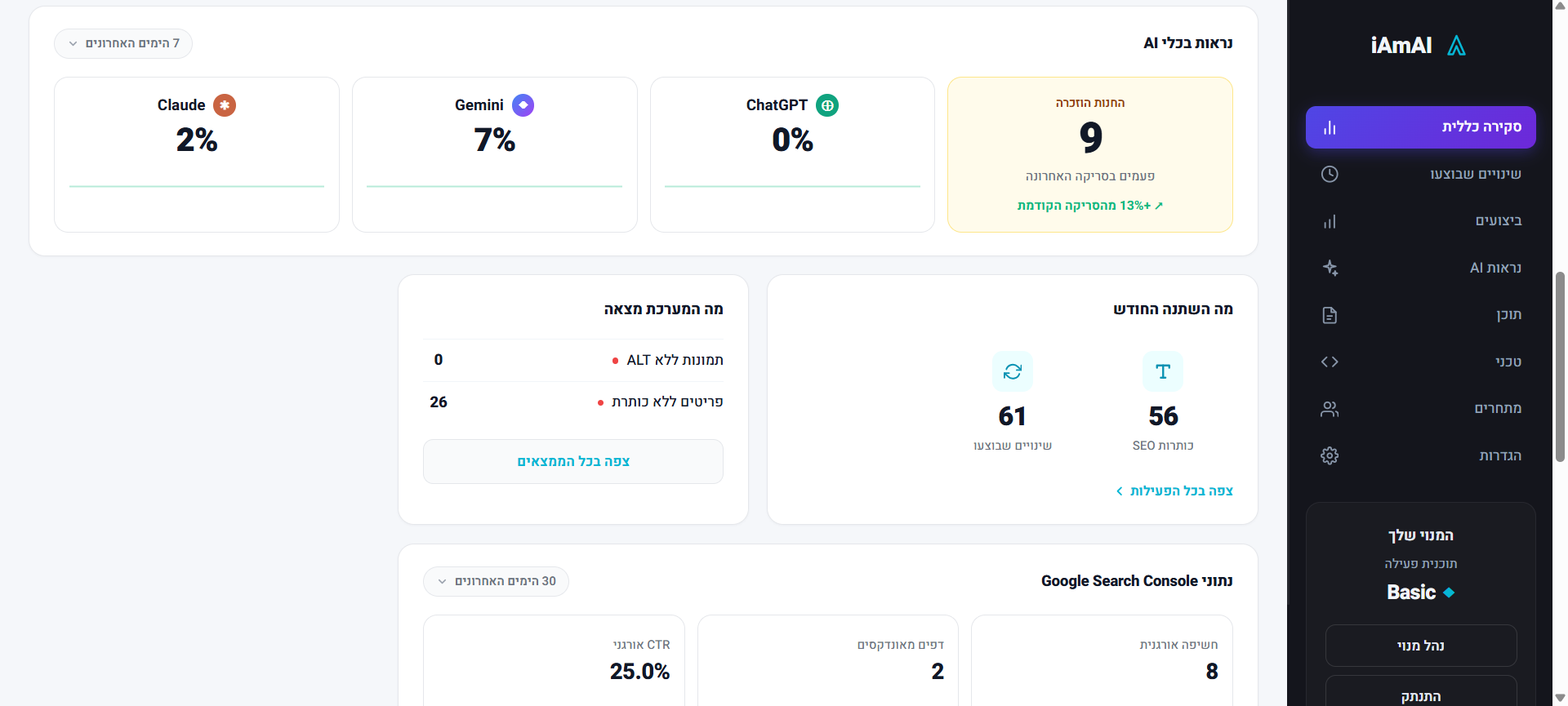The height and width of the screenshot is (706, 1568).
Task: Click signal bars icon beside ביצועים
Action: coord(1330,221)
